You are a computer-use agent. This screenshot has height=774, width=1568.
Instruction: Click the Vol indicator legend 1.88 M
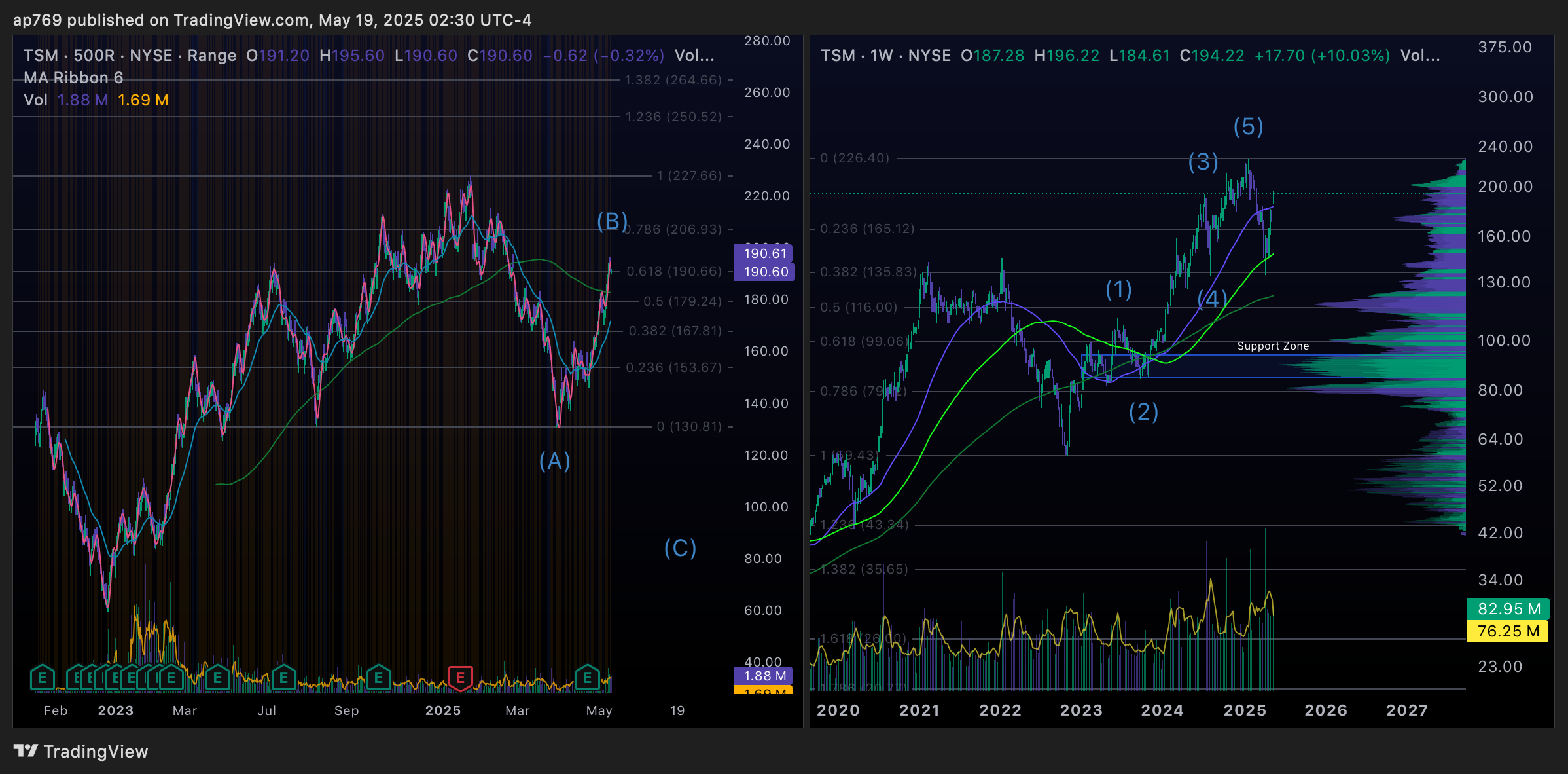point(82,100)
